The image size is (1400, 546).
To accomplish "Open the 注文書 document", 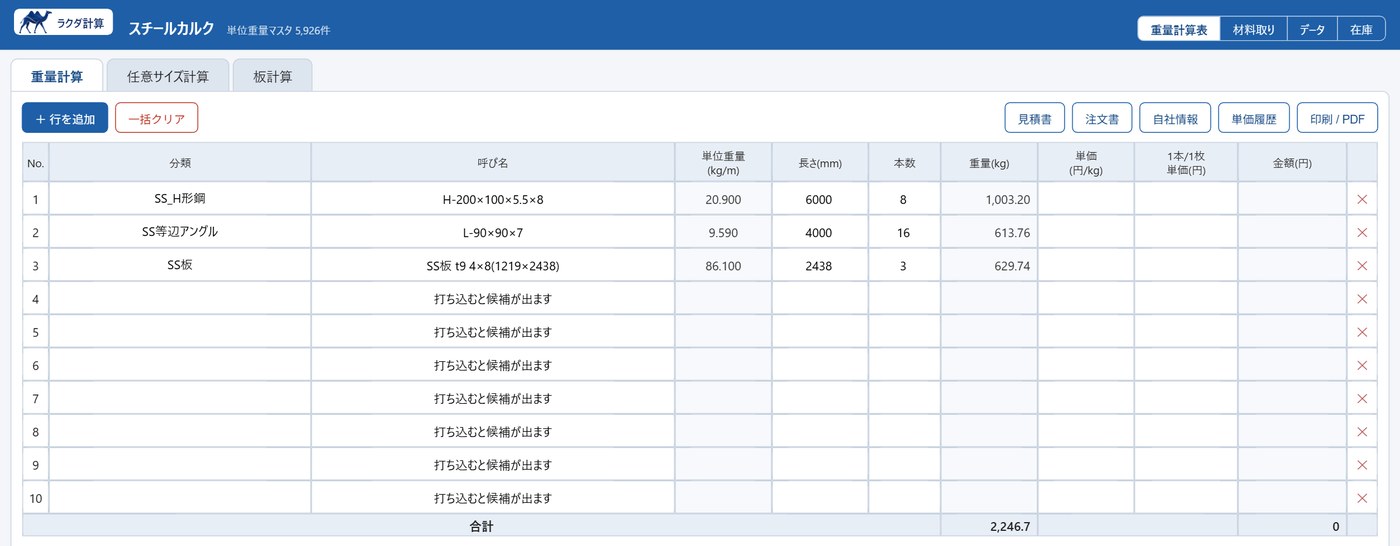I will (1101, 118).
